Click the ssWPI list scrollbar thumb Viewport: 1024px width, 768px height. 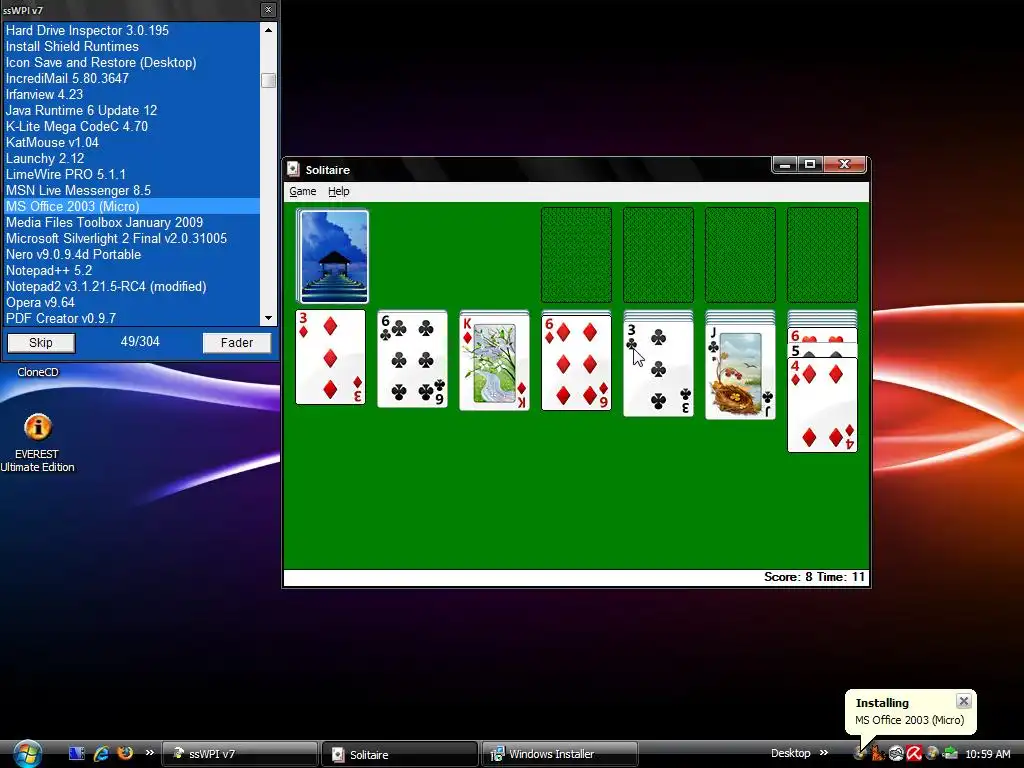tap(268, 80)
